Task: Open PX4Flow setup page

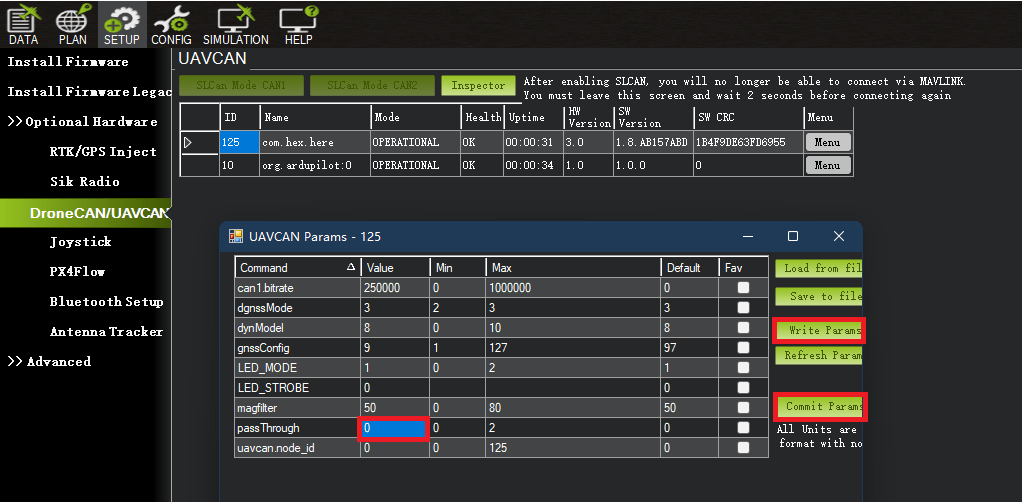Action: (x=77, y=272)
